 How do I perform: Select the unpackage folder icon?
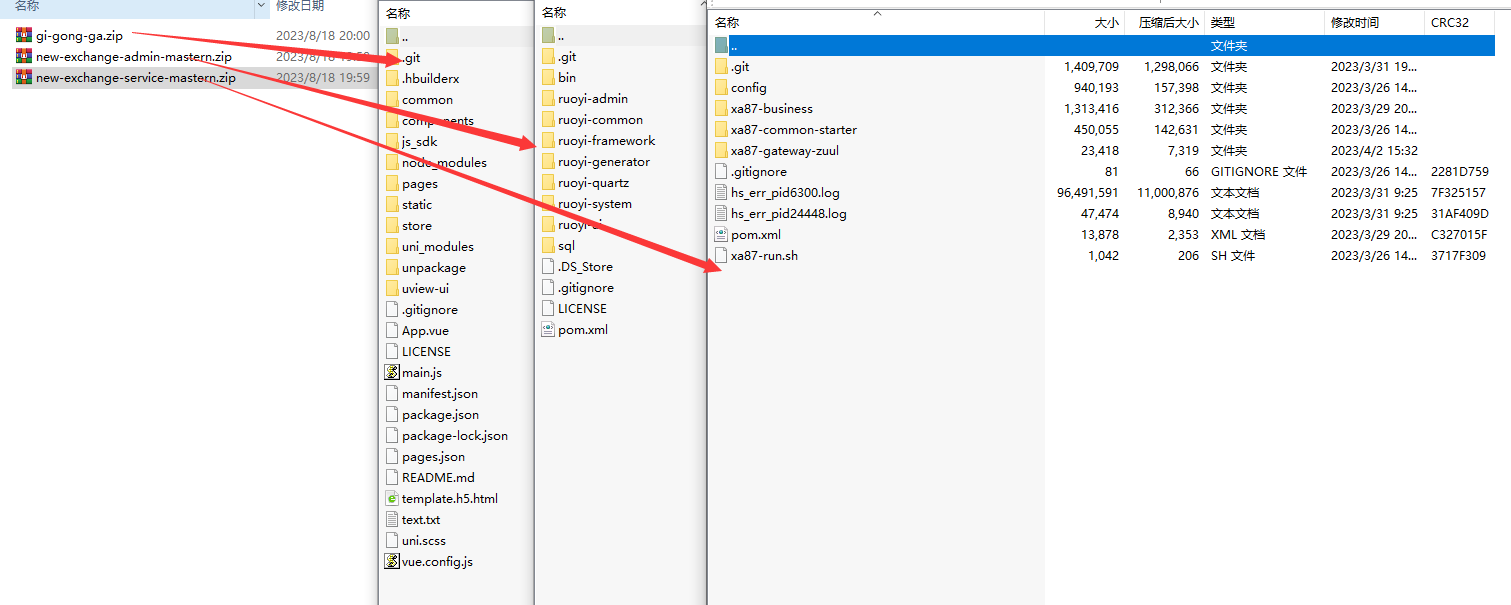(x=392, y=267)
